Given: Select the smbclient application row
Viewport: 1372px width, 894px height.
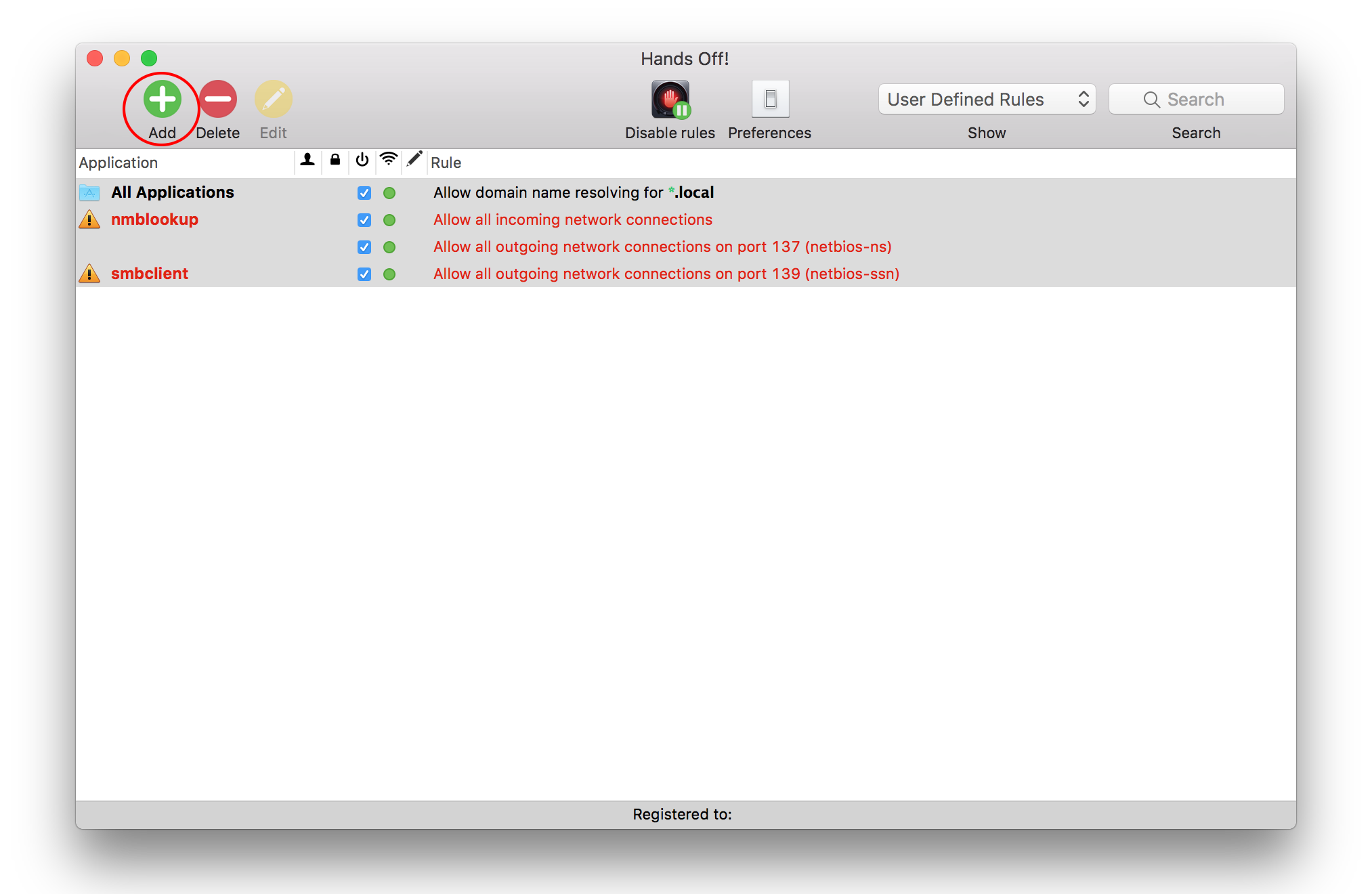Looking at the screenshot, I should coord(150,274).
